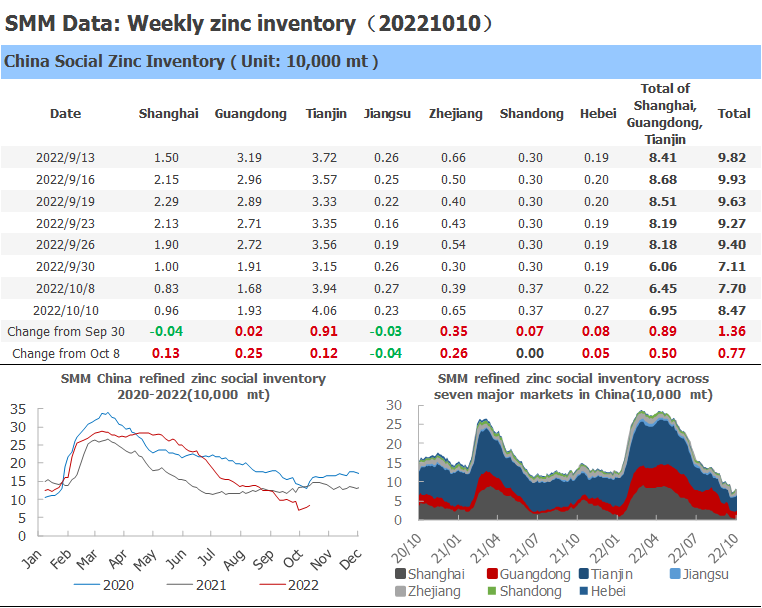Select the Total column header

point(734,114)
